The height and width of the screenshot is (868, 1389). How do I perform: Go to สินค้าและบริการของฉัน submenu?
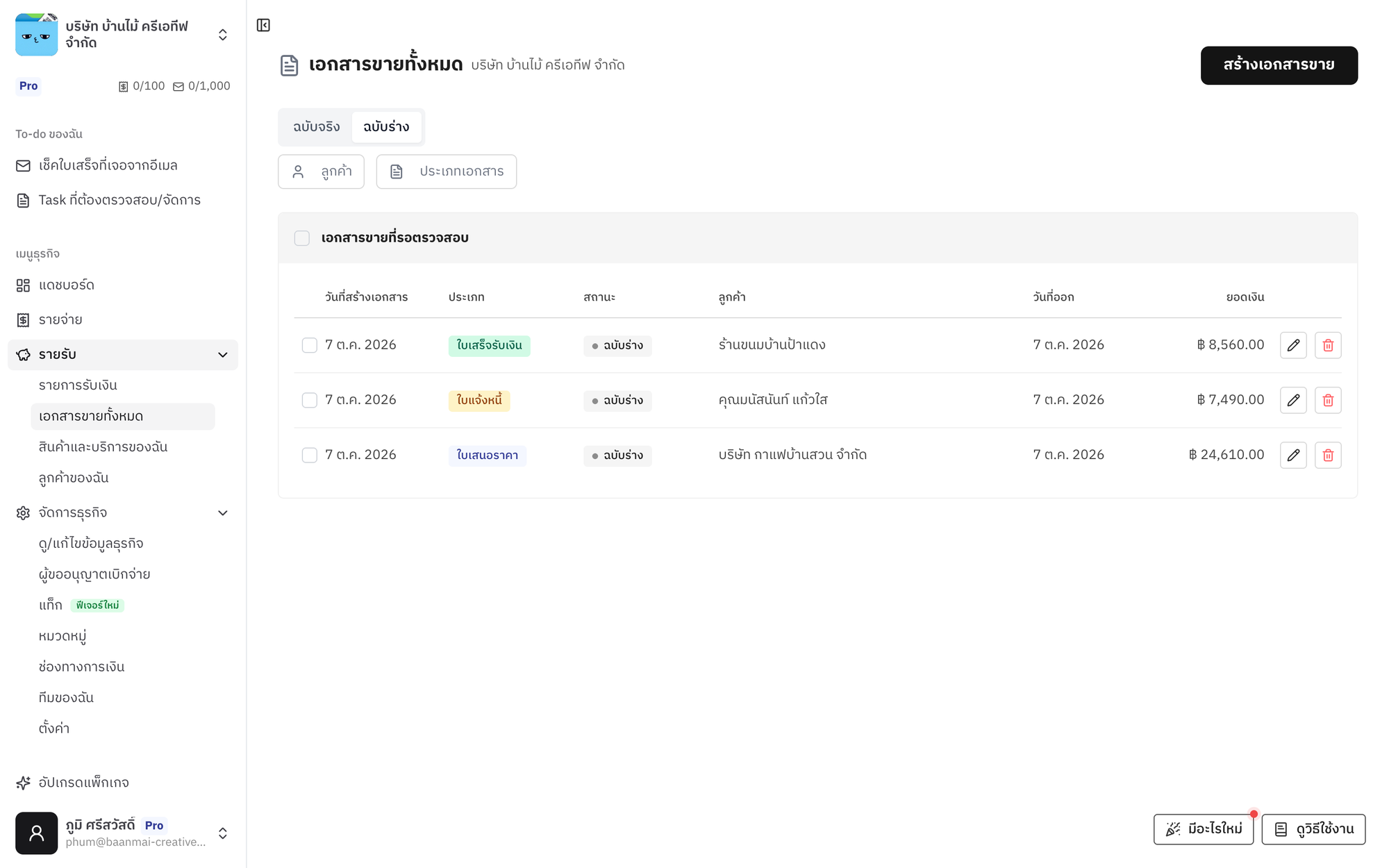123,447
